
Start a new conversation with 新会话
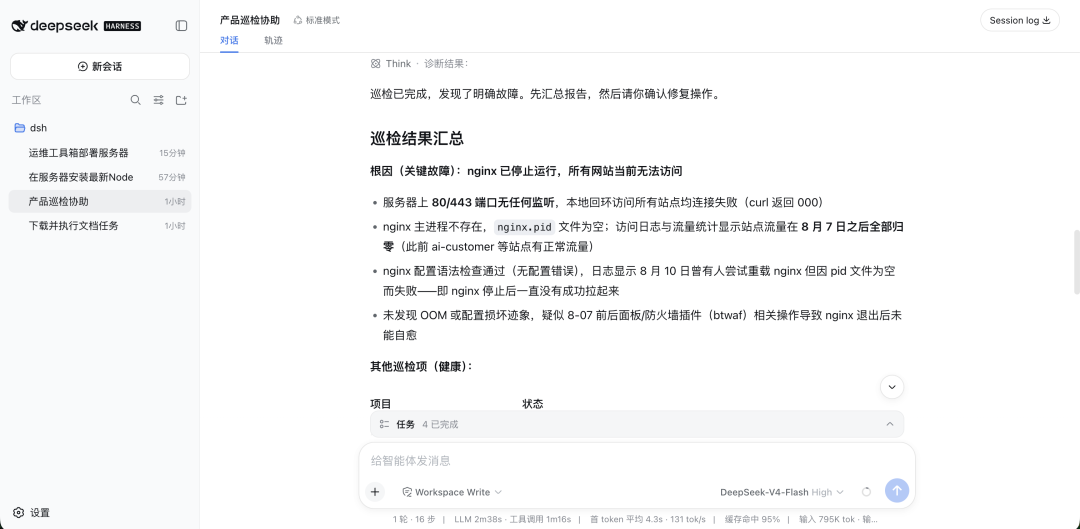click(x=100, y=67)
